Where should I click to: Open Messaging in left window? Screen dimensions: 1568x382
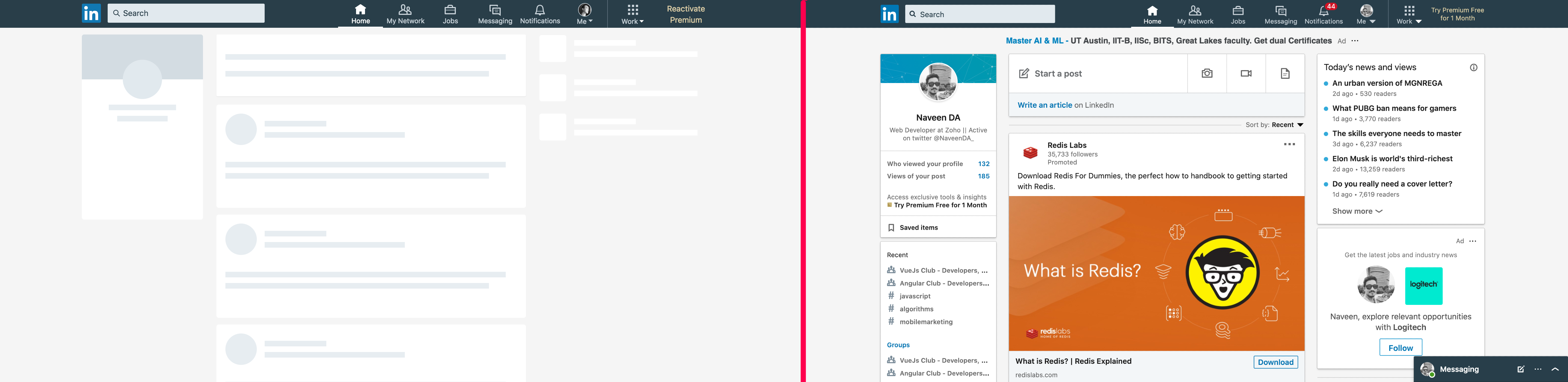coord(495,14)
